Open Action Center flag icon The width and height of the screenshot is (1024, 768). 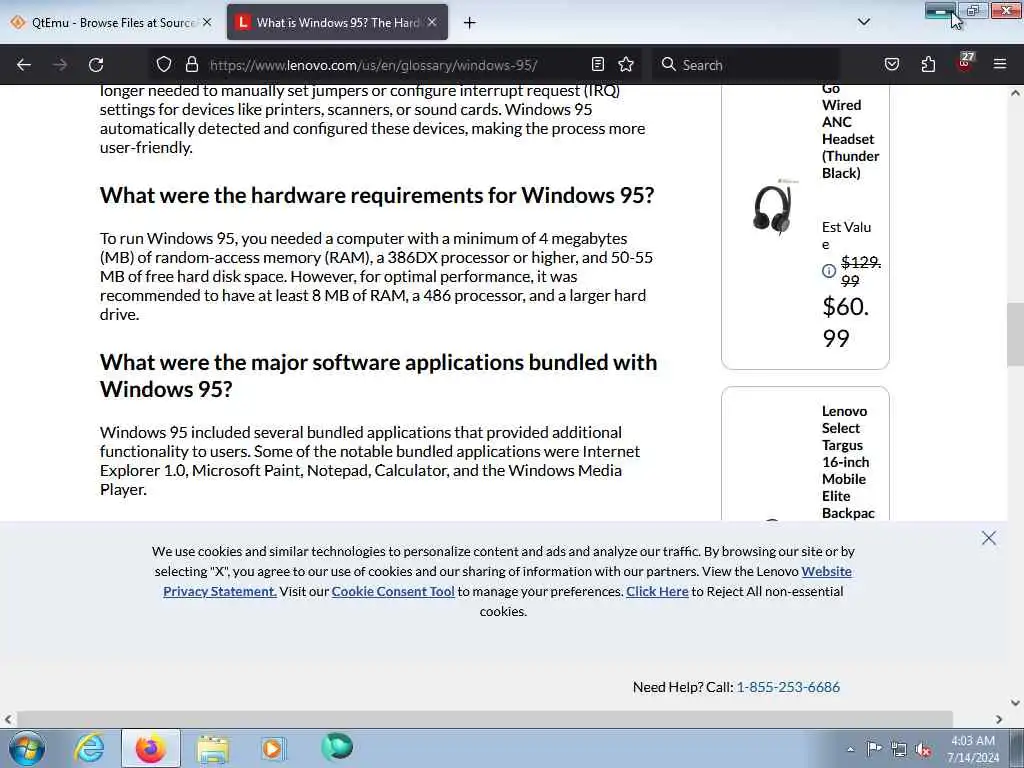(x=874, y=749)
